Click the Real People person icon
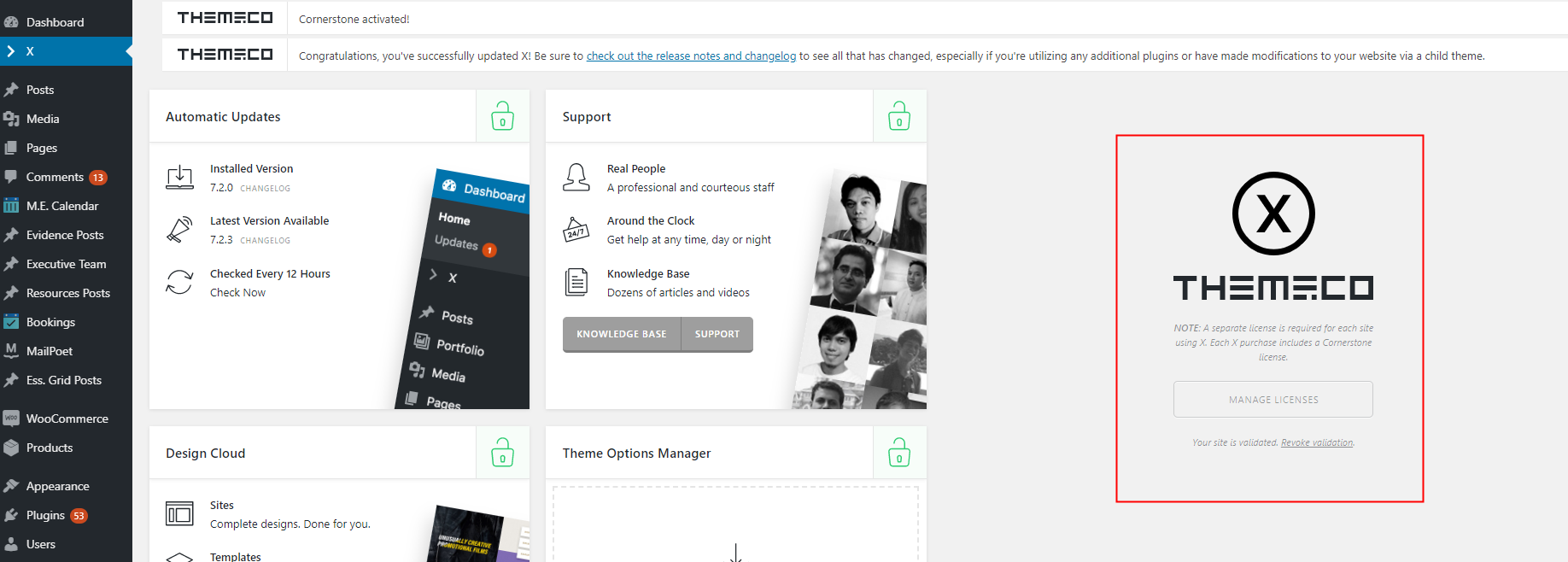This screenshot has height=562, width=1568. point(576,177)
